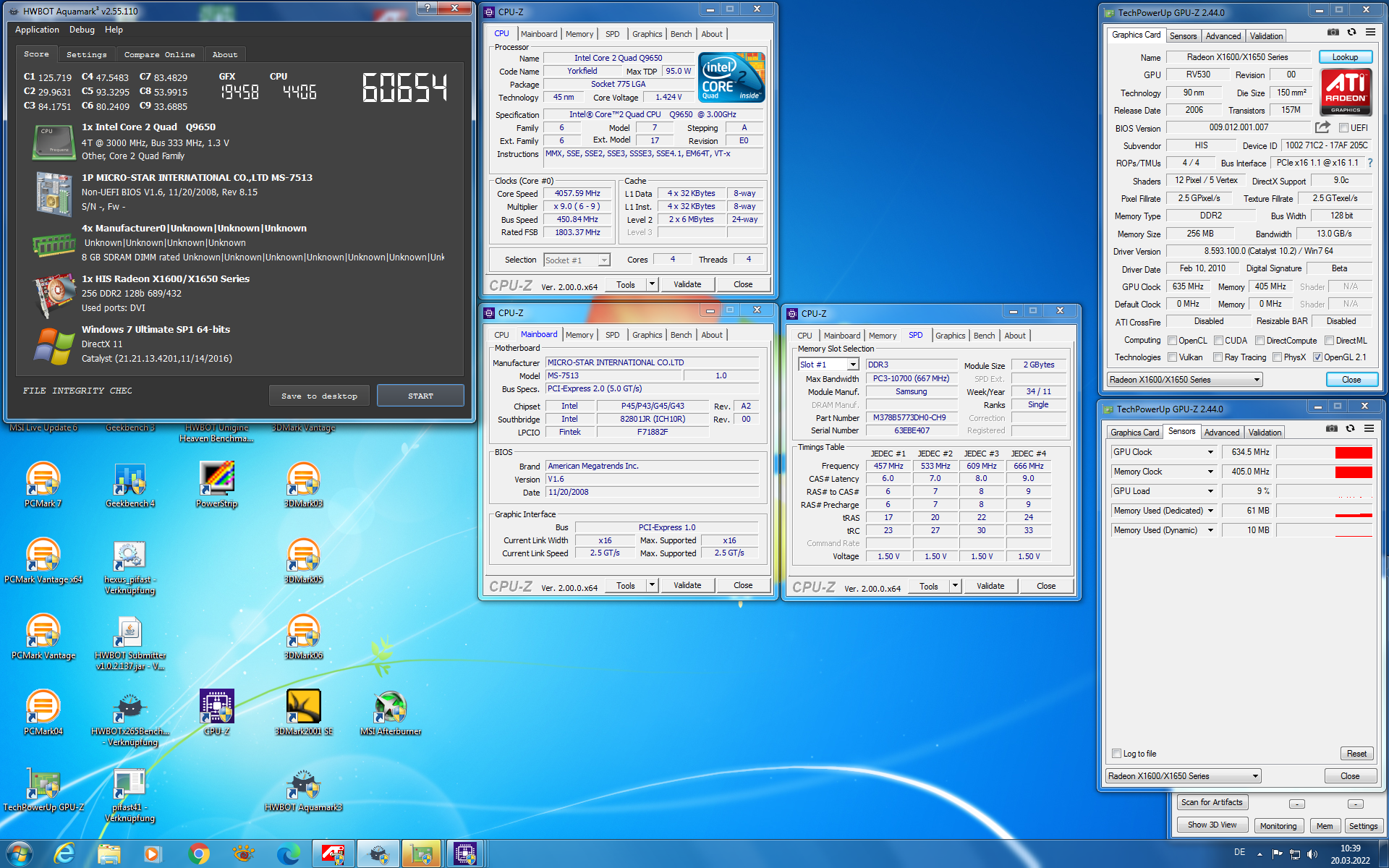Click the volume icon in system tray
This screenshot has width=1389, height=868.
[x=1312, y=854]
